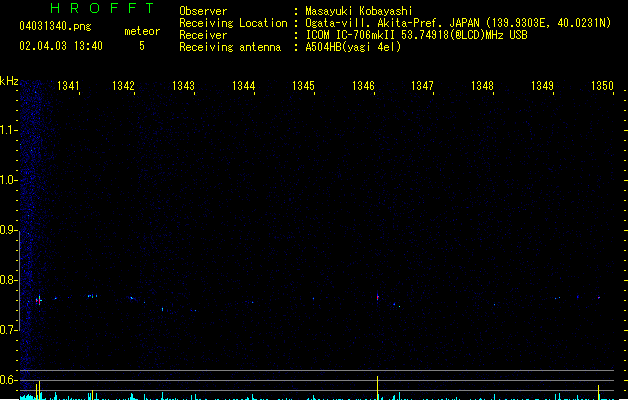Click time axis label 1348

tap(482, 86)
